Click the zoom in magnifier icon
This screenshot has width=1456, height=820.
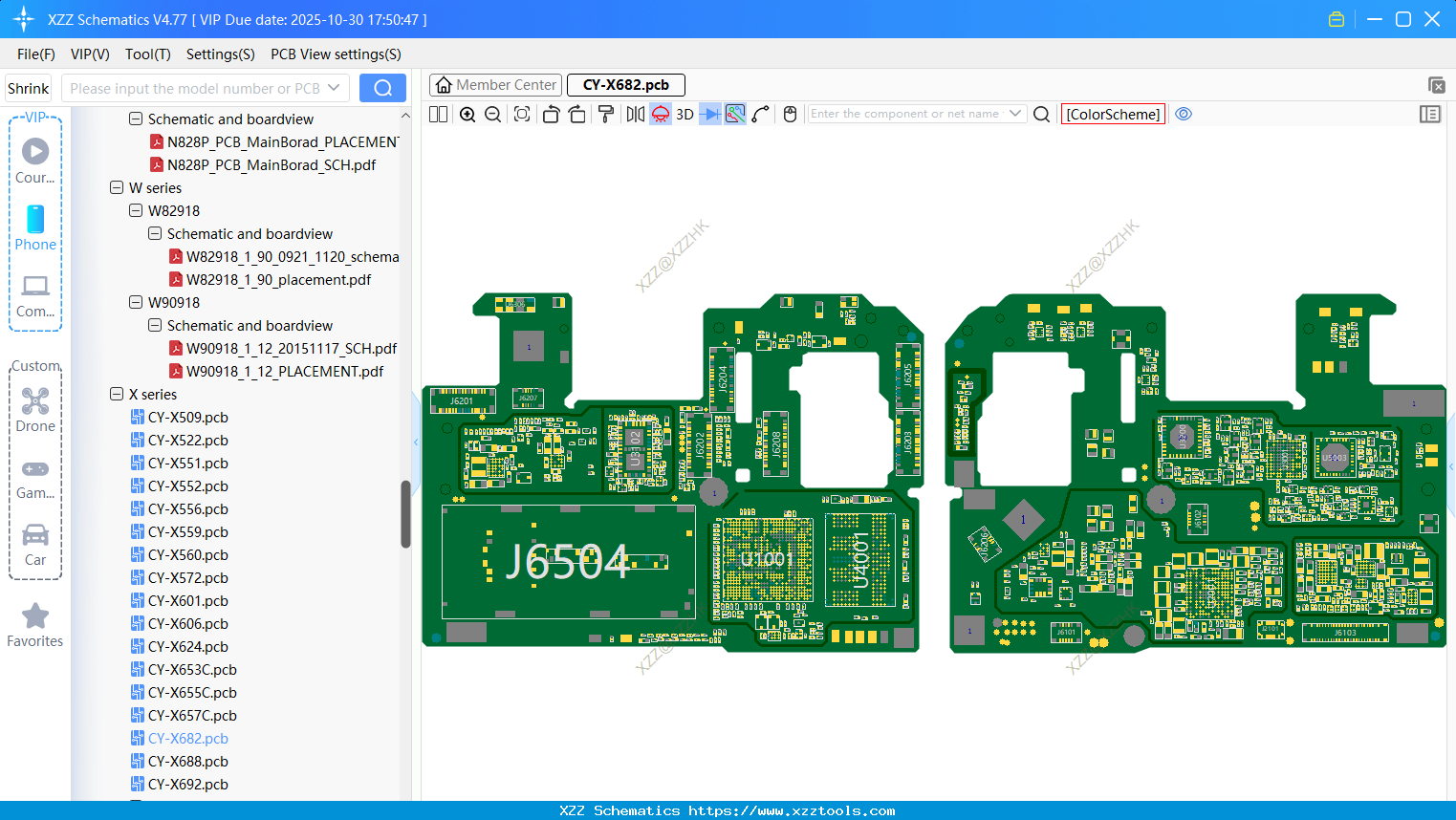[467, 115]
